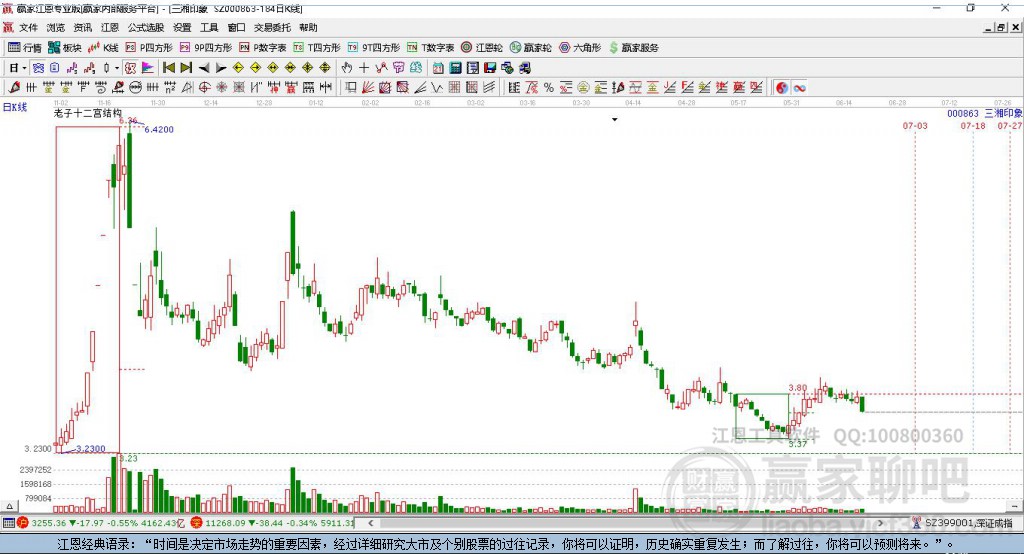The height and width of the screenshot is (554, 1024).
Task: Click the status bar grid icon
Action: tap(8, 523)
